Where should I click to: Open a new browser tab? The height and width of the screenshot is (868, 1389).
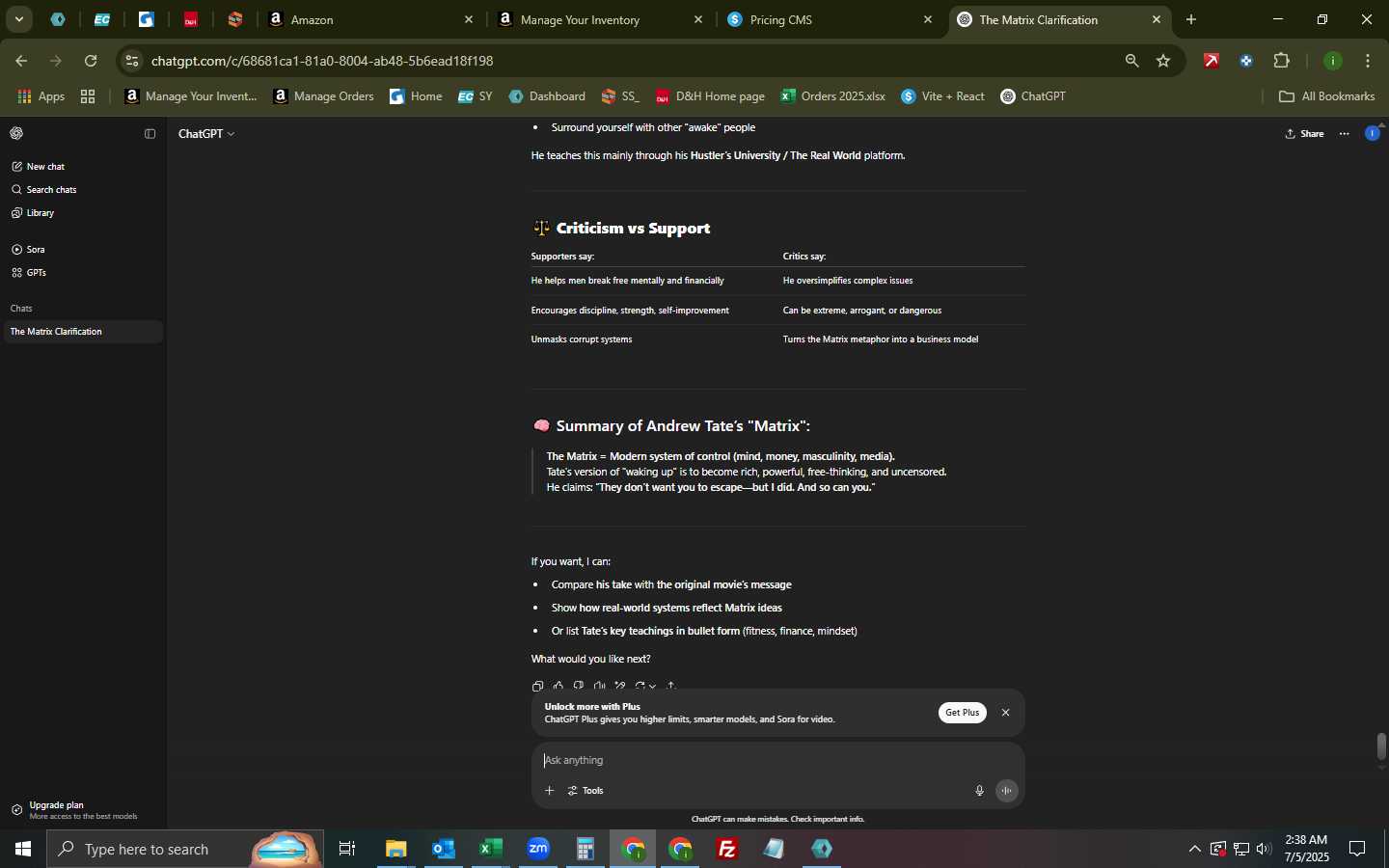click(x=1191, y=19)
